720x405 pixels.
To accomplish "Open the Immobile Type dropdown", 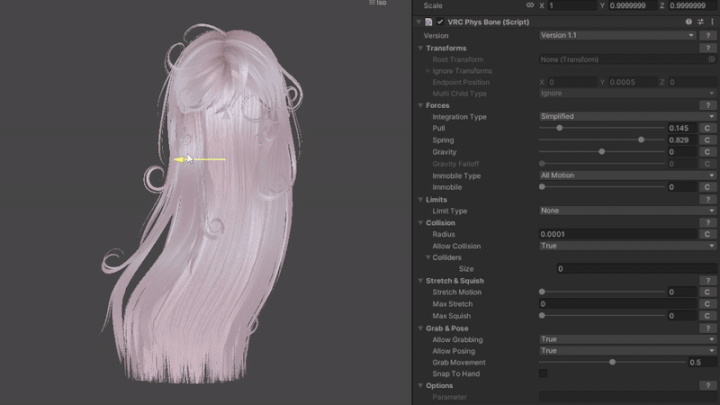I will [x=627, y=175].
